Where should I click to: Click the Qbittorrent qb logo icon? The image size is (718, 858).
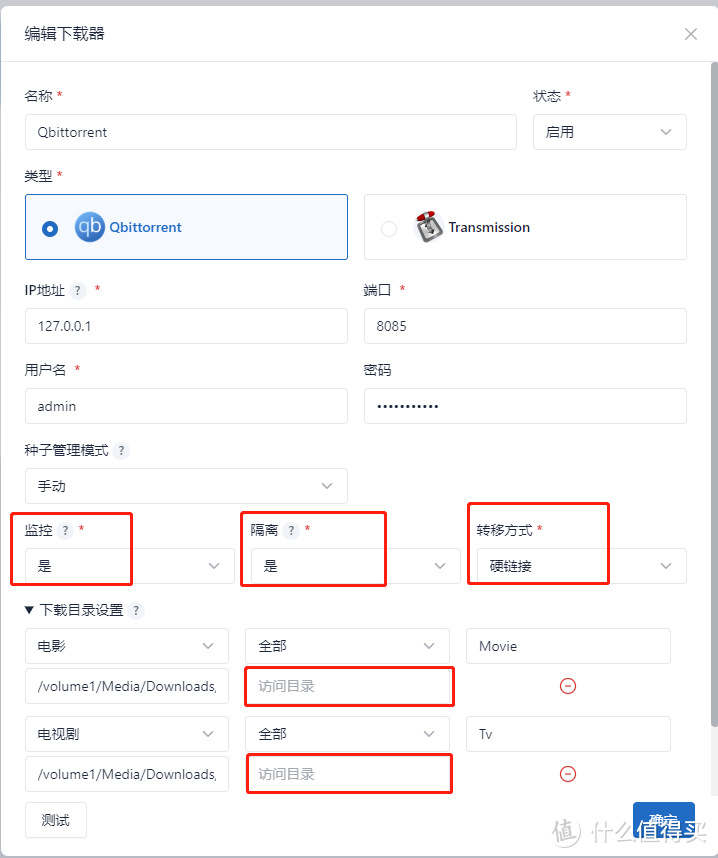click(x=90, y=227)
